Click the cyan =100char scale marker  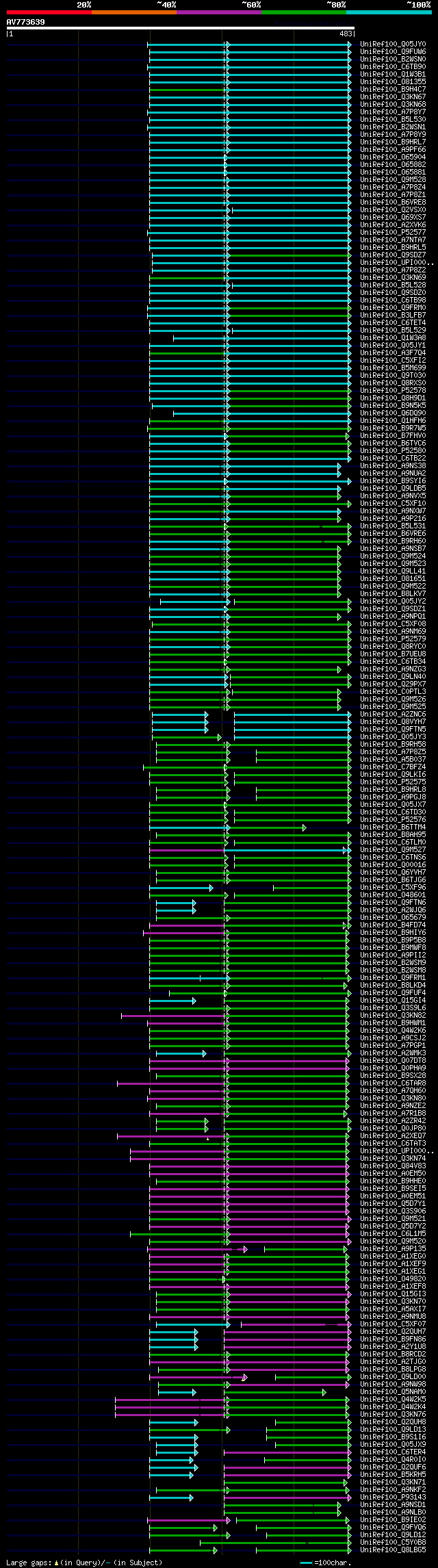306,1563
